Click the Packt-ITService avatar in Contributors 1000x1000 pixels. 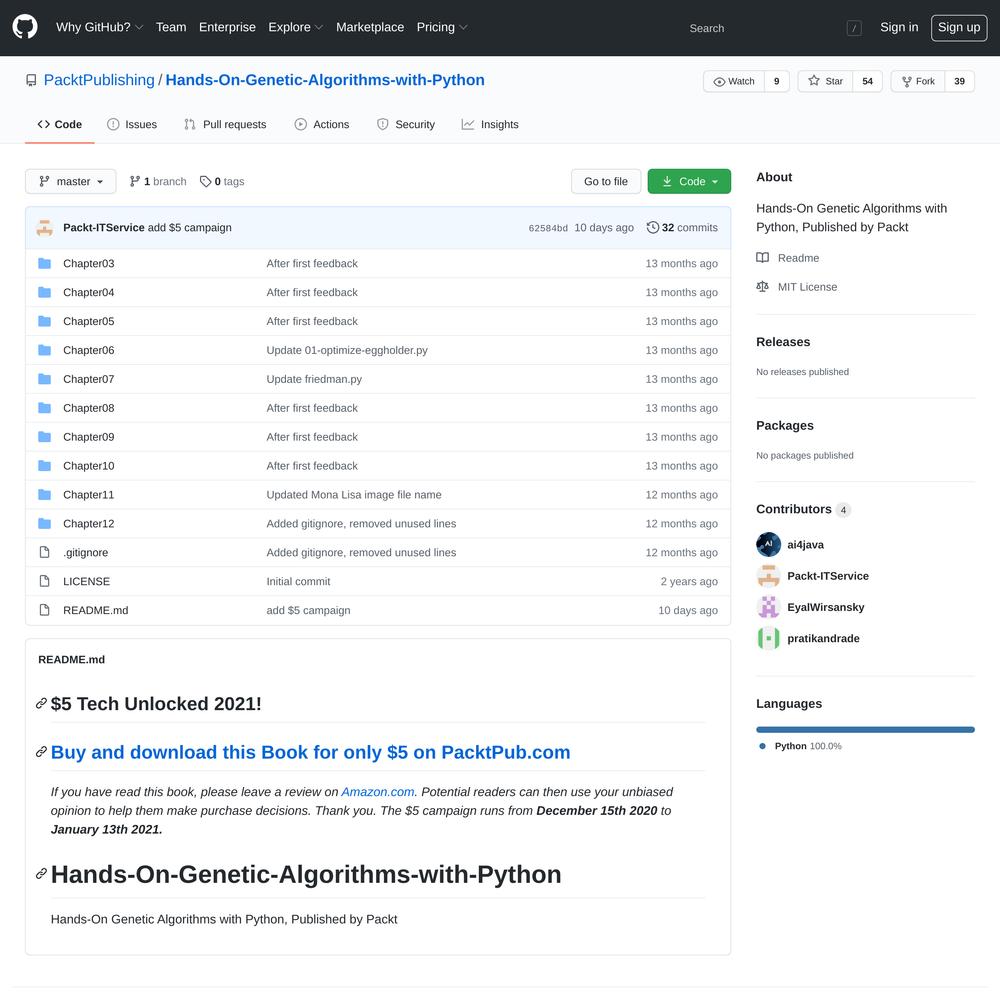tap(768, 576)
